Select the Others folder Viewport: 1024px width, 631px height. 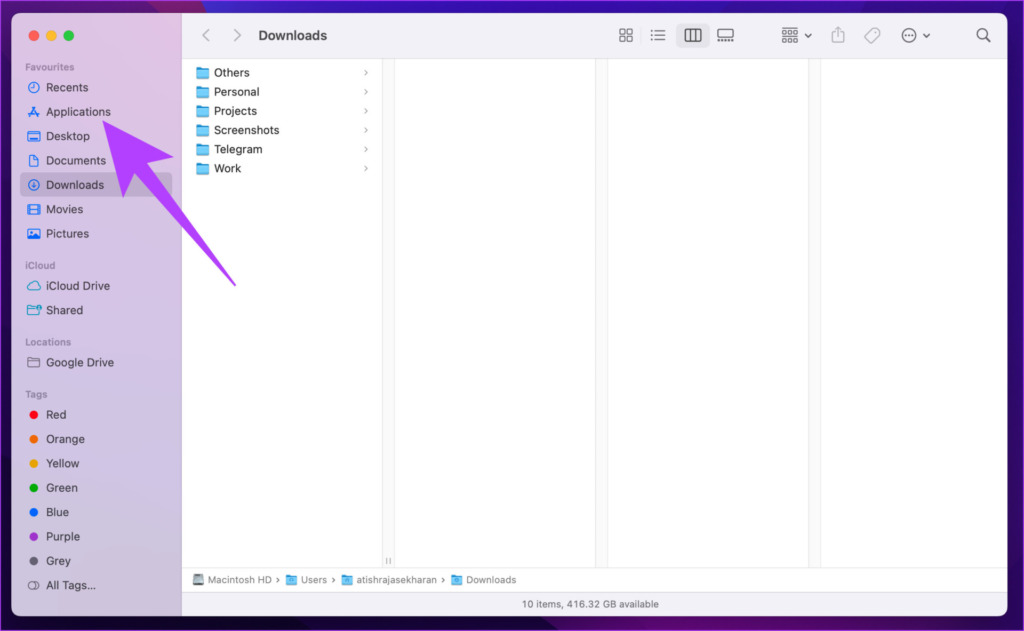pyautogui.click(x=283, y=73)
